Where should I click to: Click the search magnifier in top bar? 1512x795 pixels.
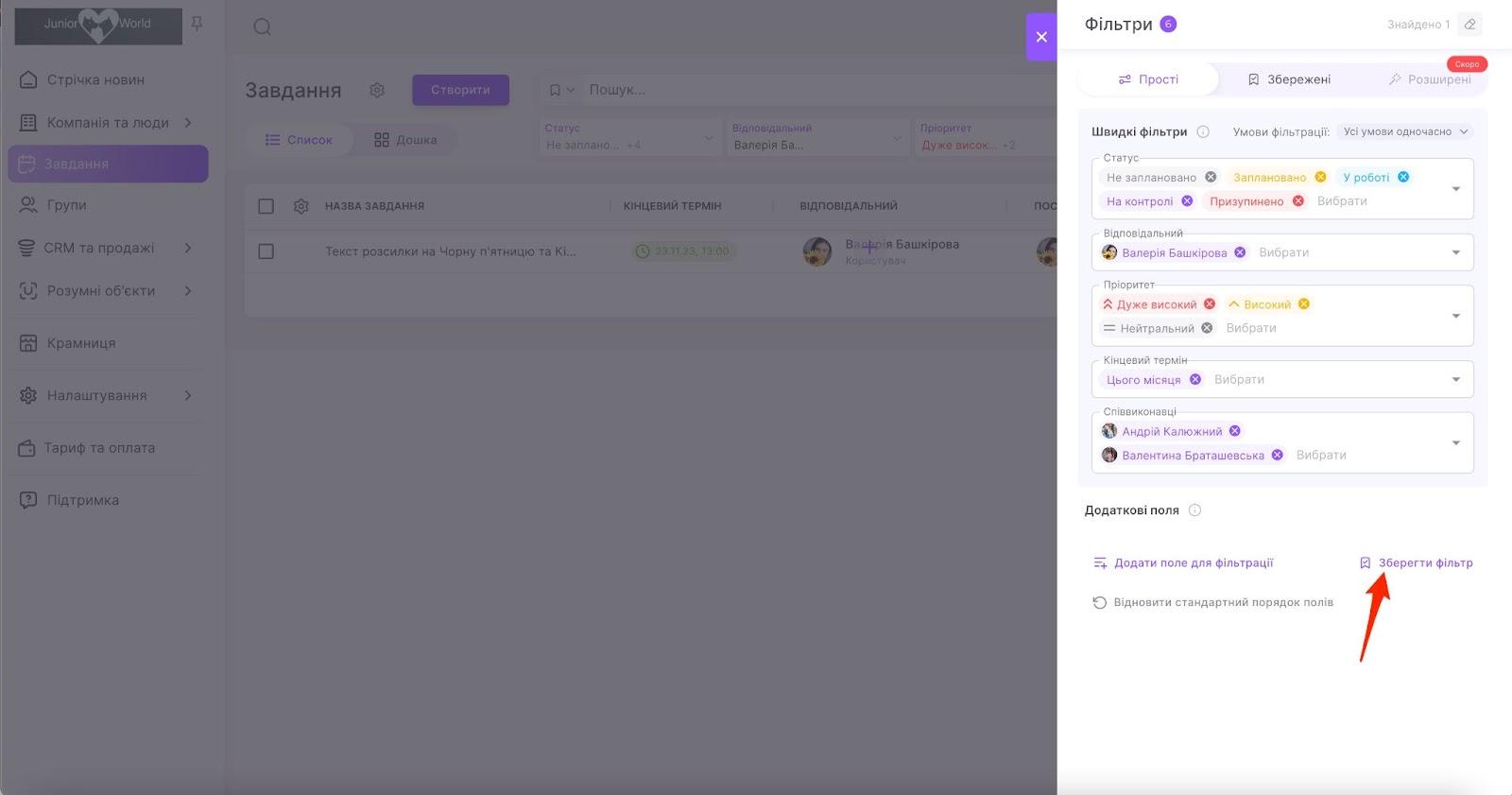(x=263, y=26)
